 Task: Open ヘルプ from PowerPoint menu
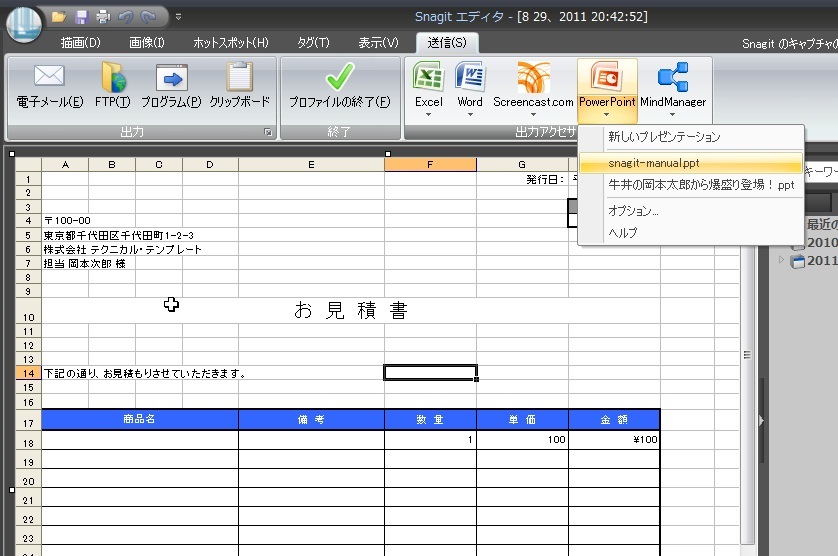pos(691,233)
